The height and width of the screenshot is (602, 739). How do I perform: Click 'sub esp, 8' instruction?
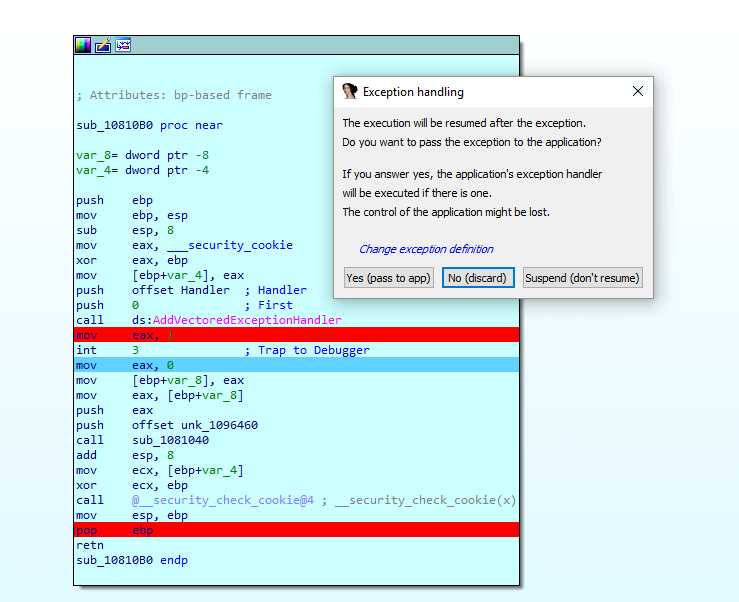click(x=125, y=230)
